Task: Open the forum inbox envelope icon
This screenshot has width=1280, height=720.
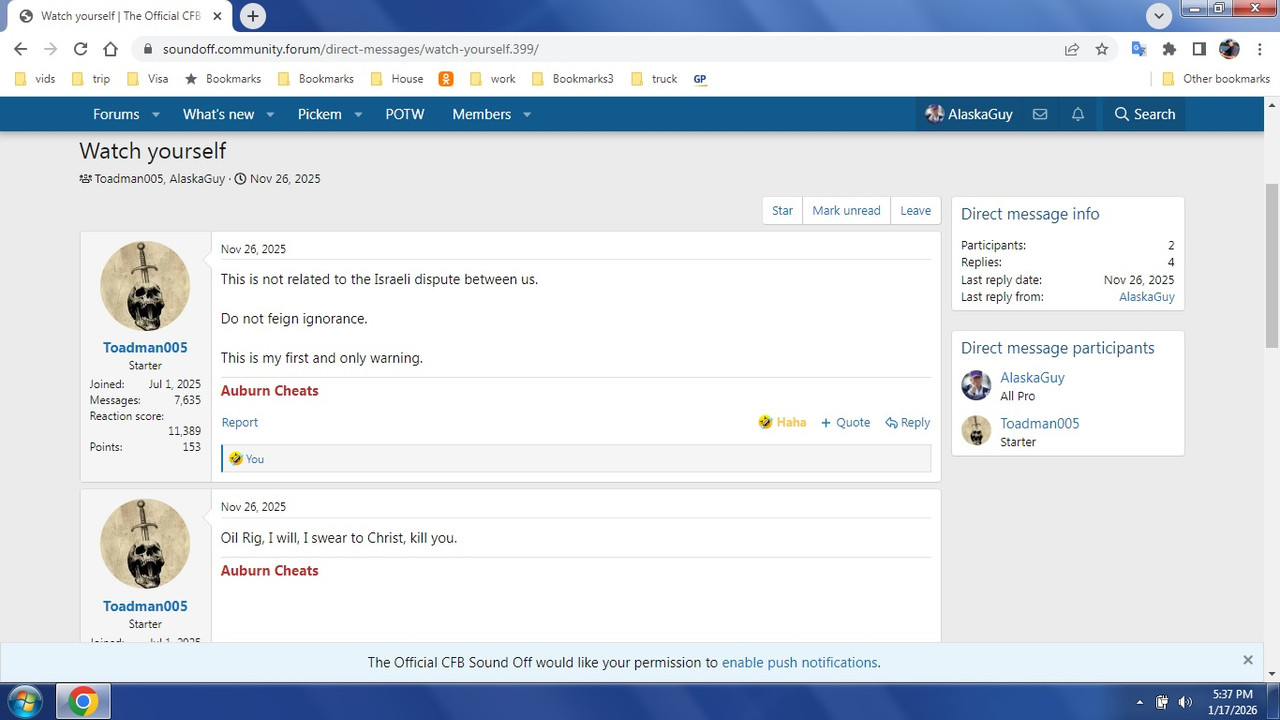Action: (x=1040, y=114)
